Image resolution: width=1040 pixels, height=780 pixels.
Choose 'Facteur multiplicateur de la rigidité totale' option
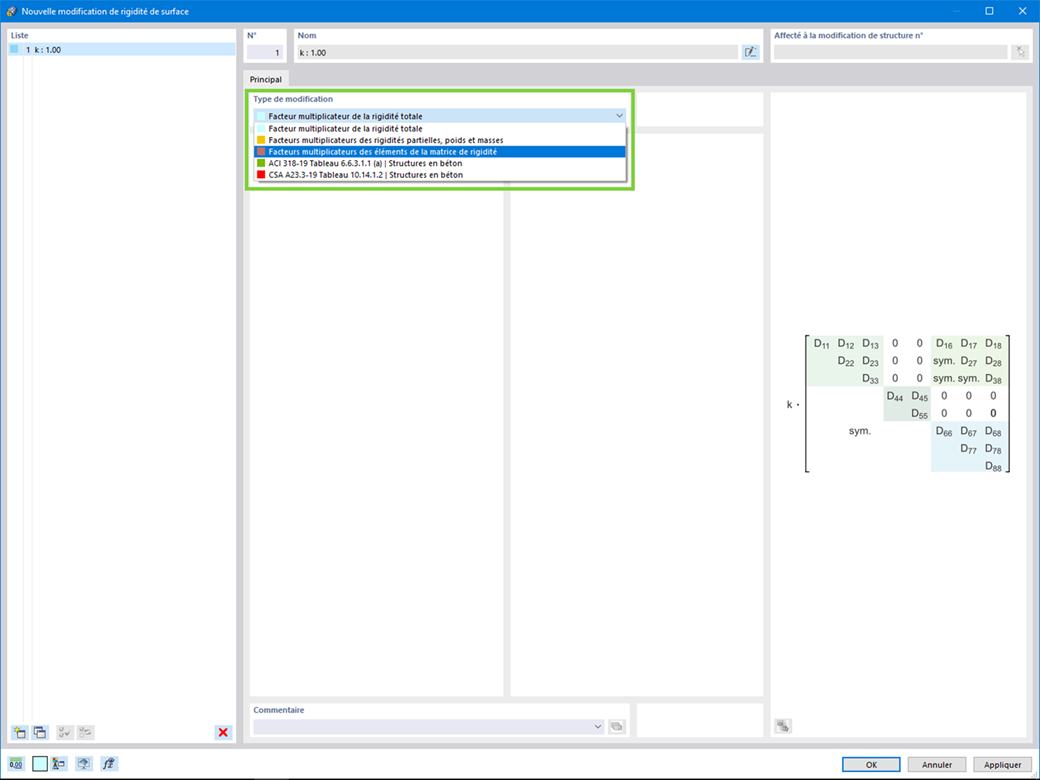[440, 129]
